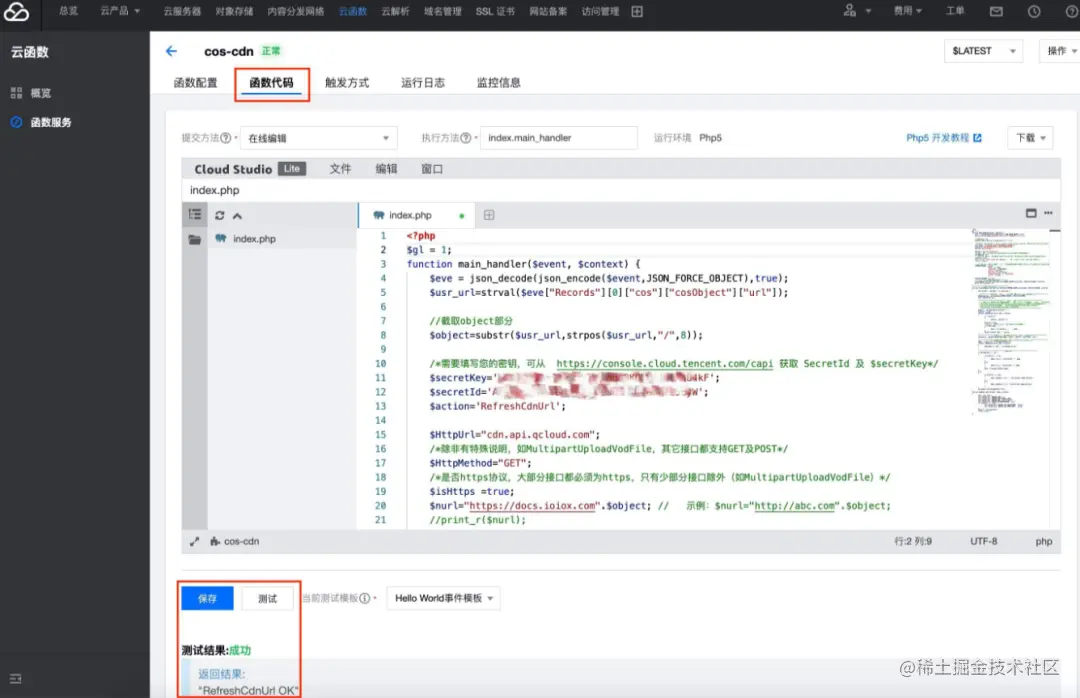Click the info icon beside 当前测试模板
Image resolution: width=1080 pixels, height=698 pixels.
[365, 598]
